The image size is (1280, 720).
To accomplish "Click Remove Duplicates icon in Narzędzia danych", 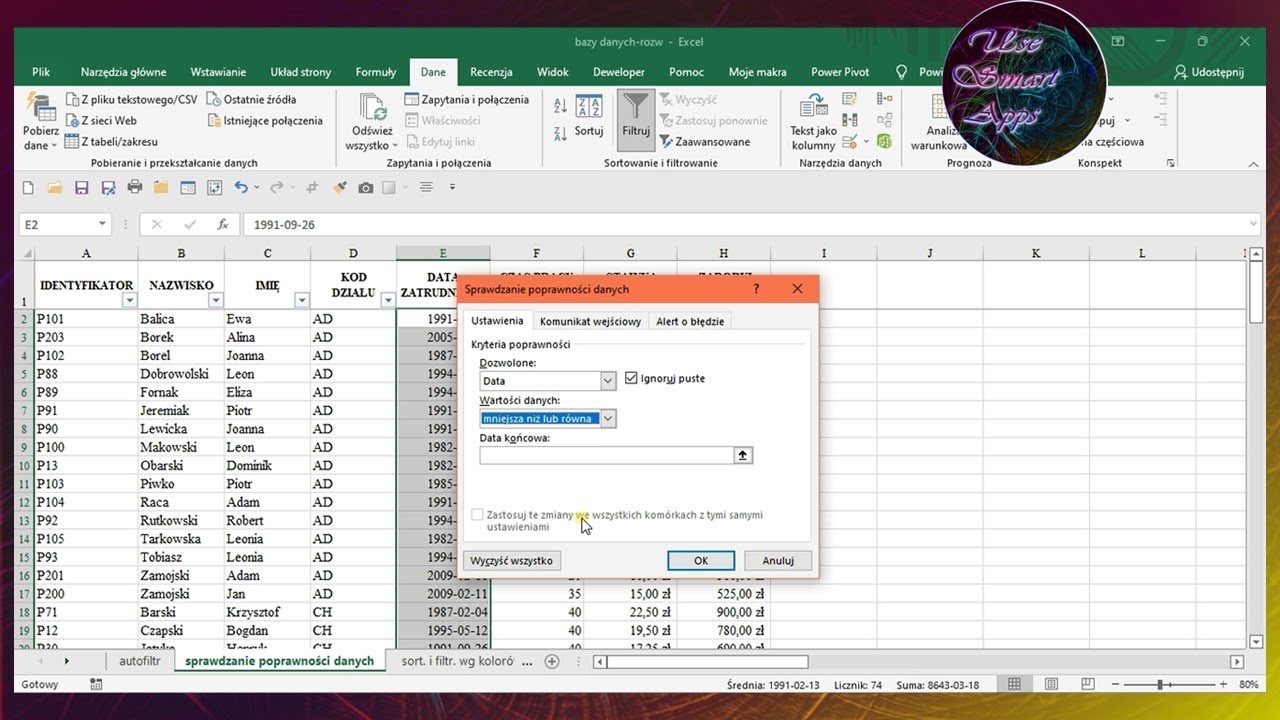I will (850, 120).
